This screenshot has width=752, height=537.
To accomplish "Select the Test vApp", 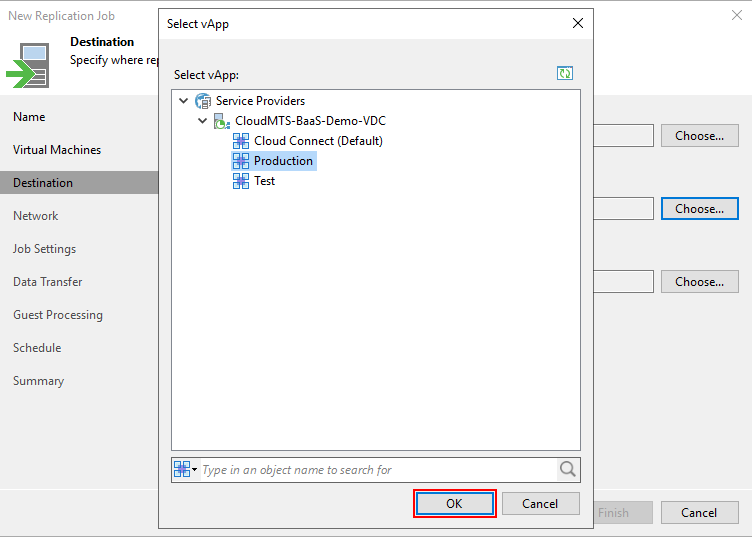I will 264,181.
